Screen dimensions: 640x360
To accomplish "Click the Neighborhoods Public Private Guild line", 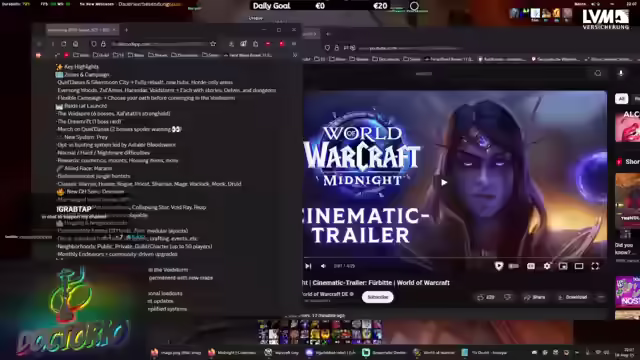I will (135, 246).
